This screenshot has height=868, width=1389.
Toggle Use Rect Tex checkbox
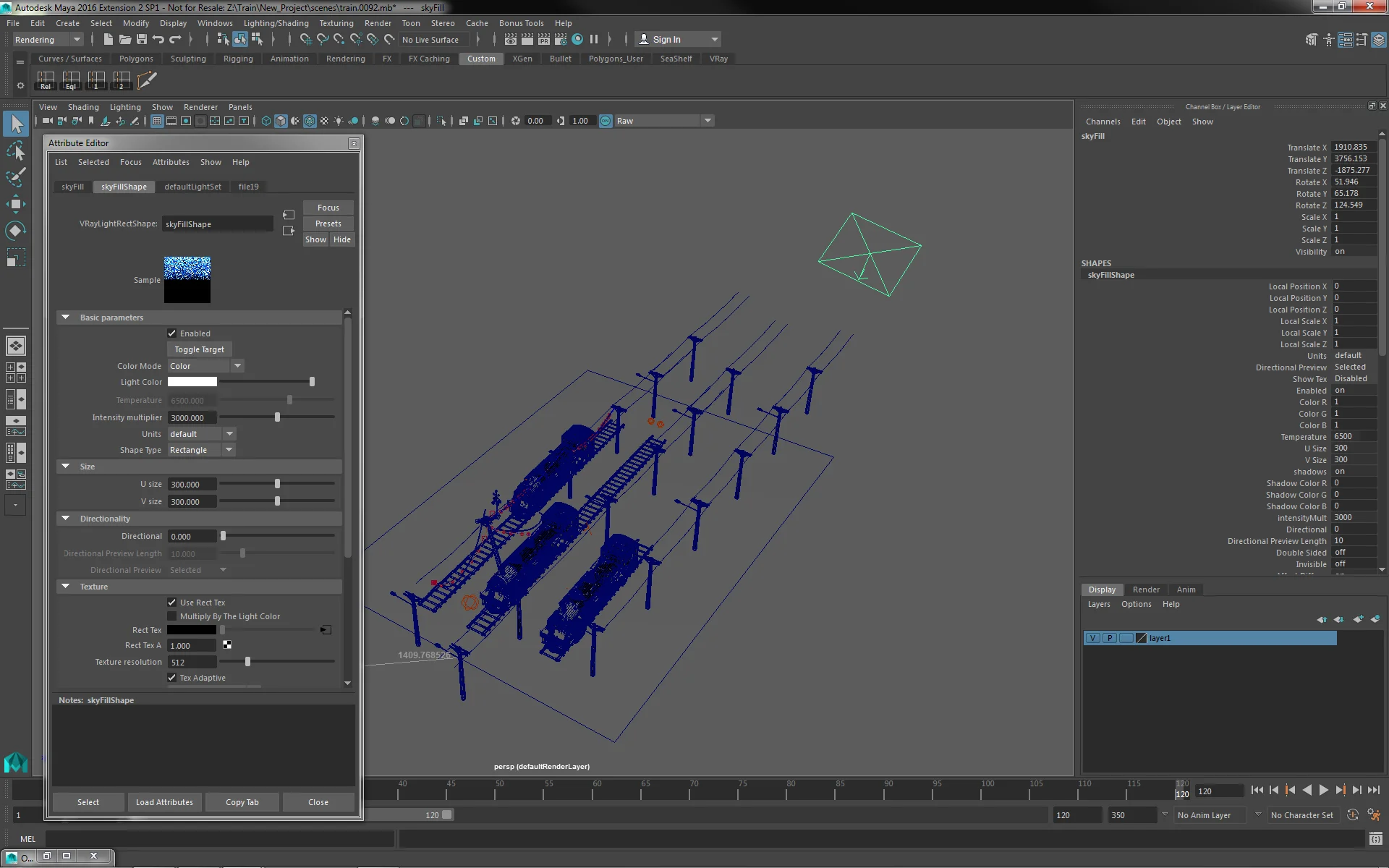pos(172,603)
